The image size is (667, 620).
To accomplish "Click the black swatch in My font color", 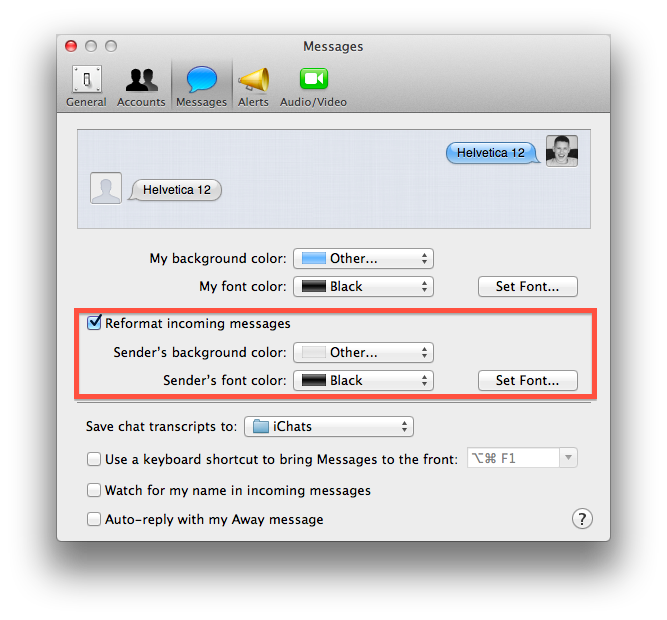I will pyautogui.click(x=314, y=287).
